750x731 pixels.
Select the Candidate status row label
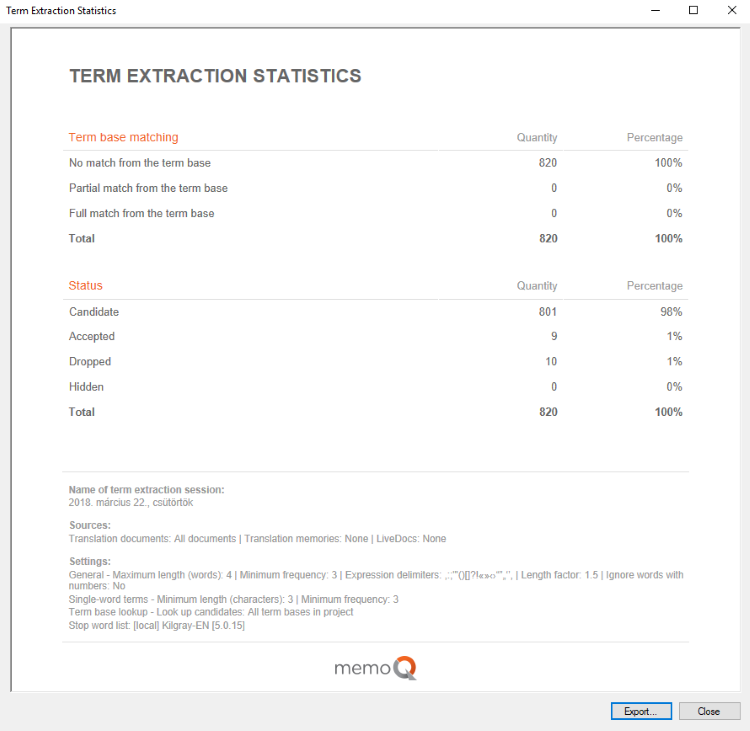pyautogui.click(x=94, y=312)
